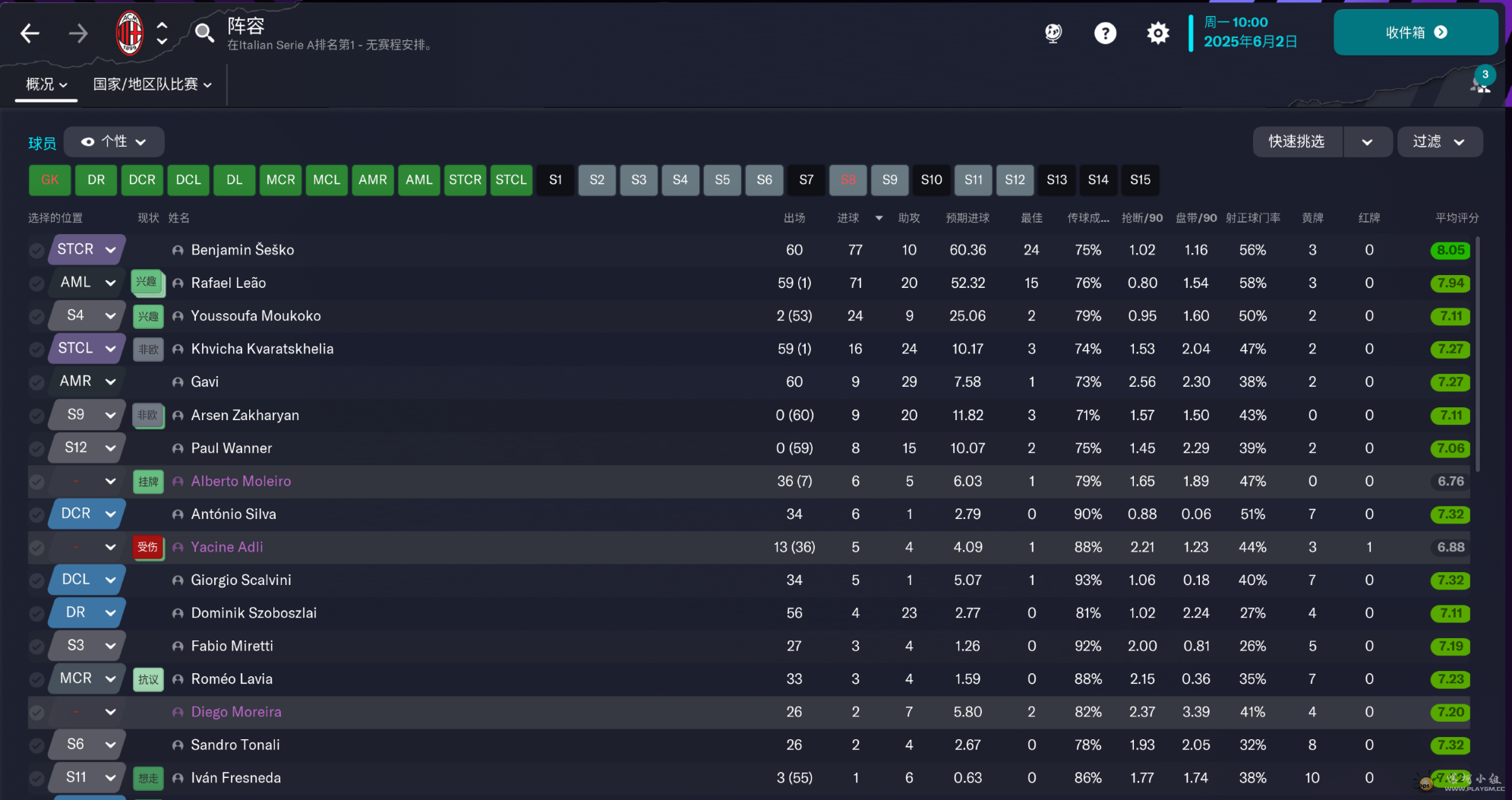Open the 概况 overview tab

46,84
